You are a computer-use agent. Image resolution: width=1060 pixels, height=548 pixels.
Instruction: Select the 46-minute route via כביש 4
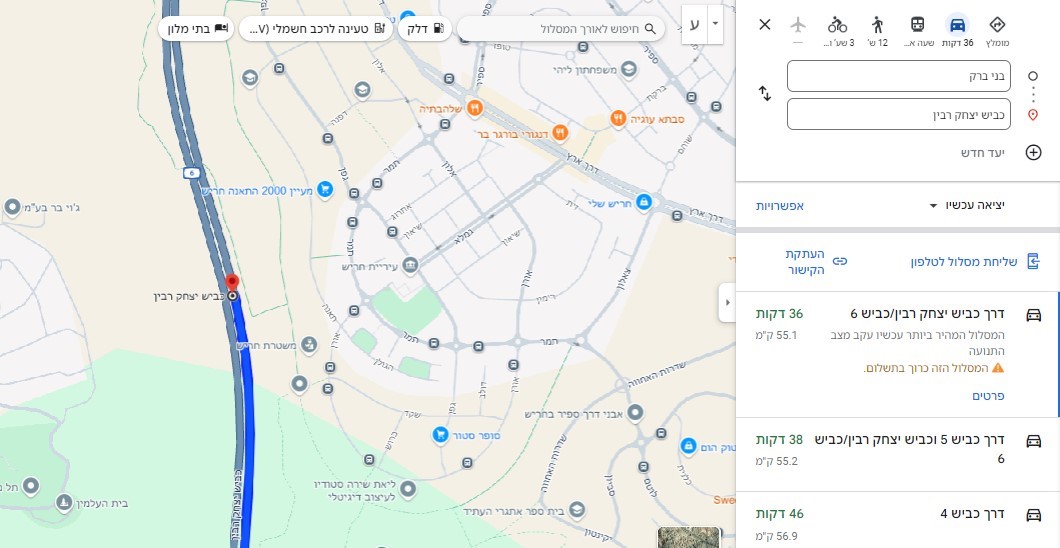point(898,520)
